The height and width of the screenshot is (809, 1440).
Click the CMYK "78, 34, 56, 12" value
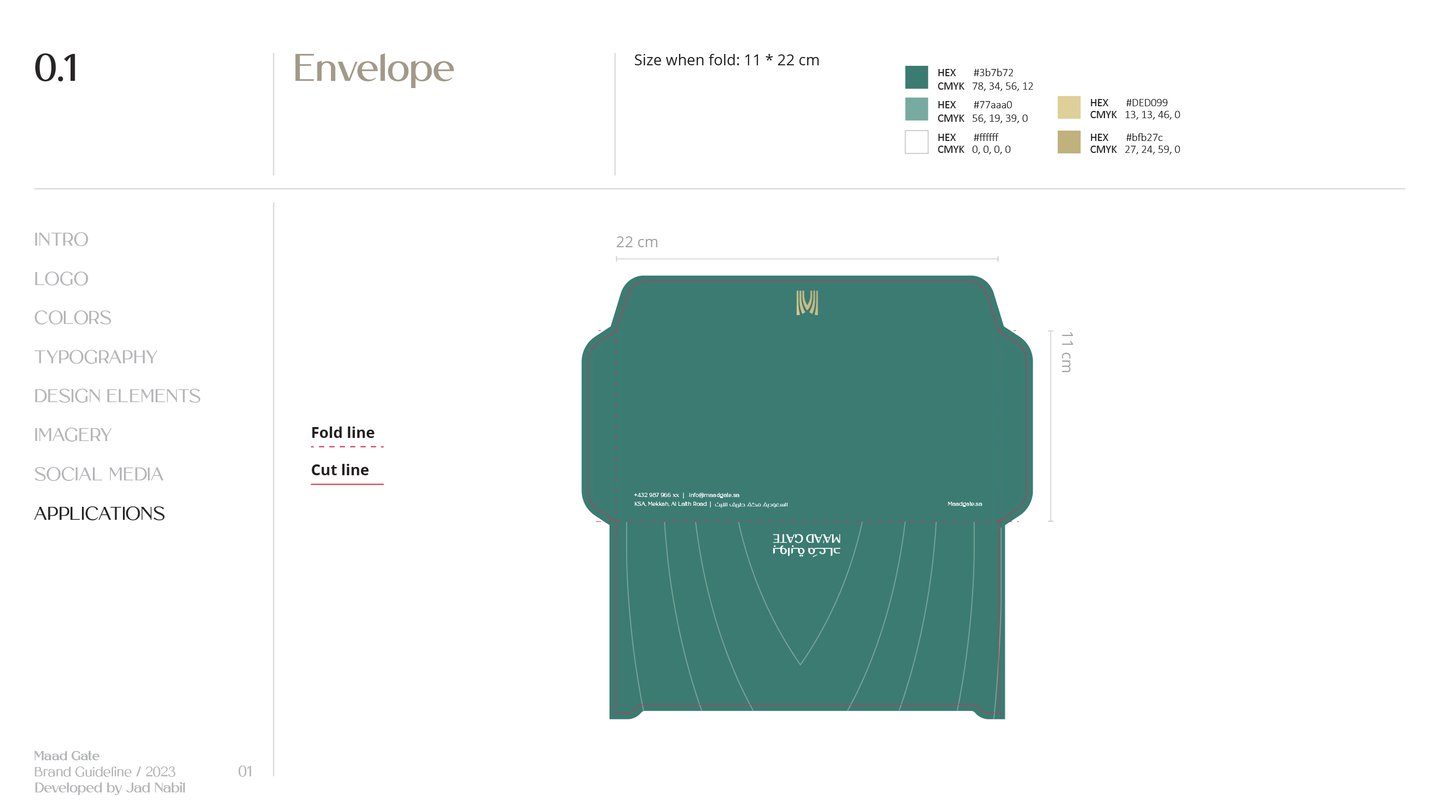tap(1003, 87)
